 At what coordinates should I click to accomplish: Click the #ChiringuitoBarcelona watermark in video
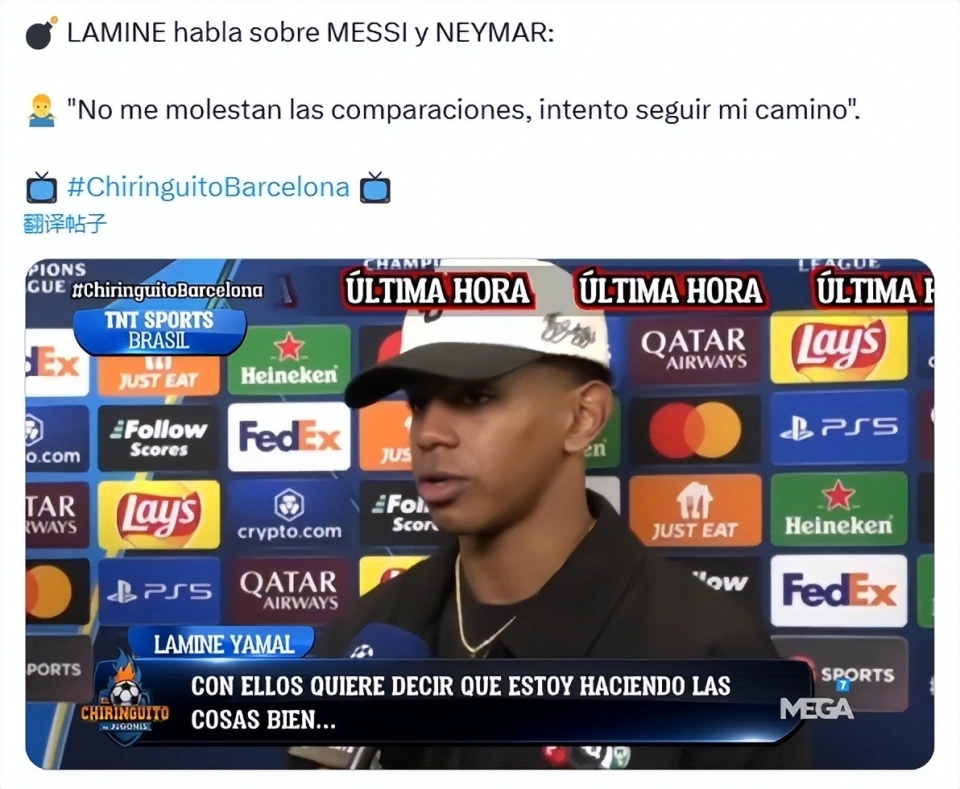tap(167, 290)
